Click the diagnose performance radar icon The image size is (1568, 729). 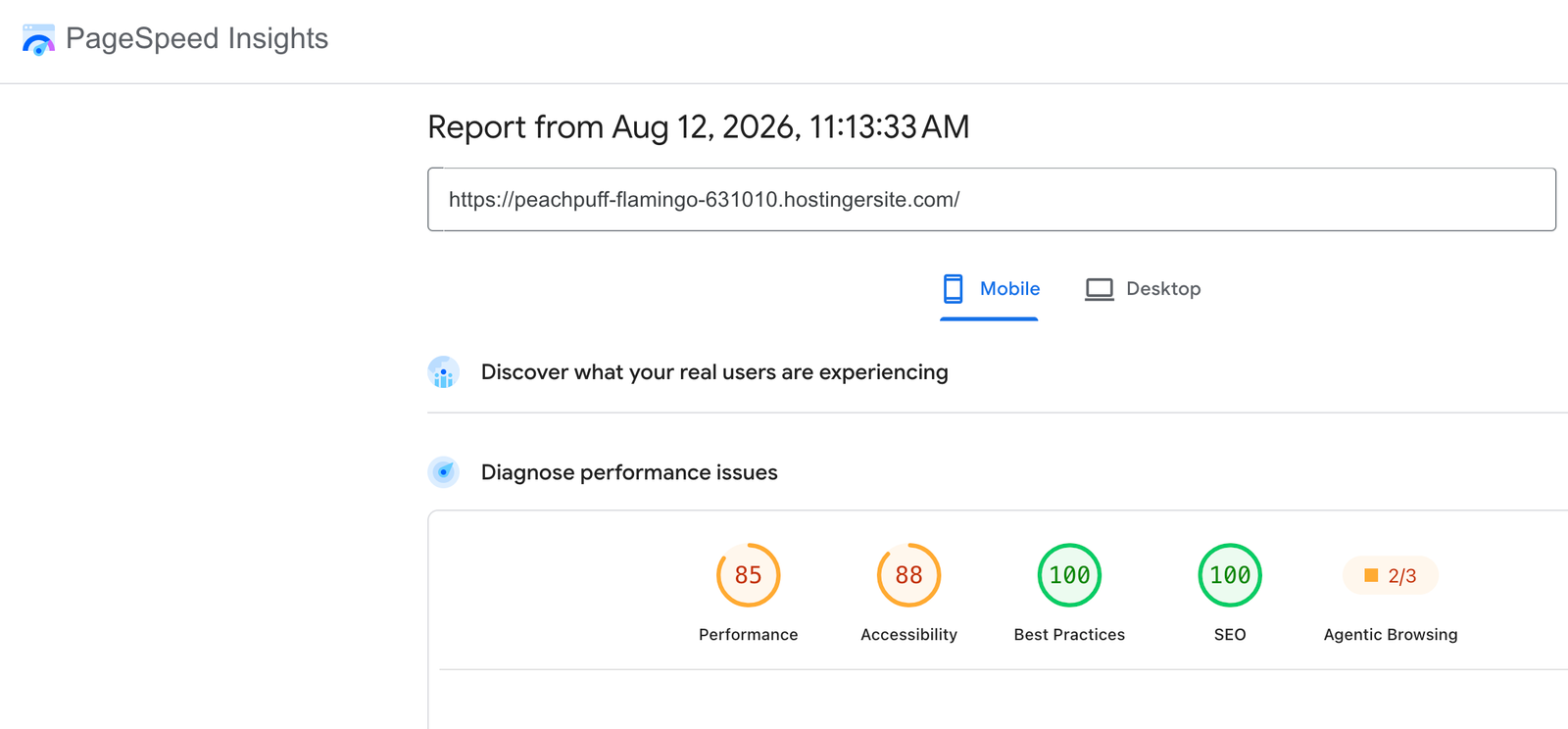point(444,472)
